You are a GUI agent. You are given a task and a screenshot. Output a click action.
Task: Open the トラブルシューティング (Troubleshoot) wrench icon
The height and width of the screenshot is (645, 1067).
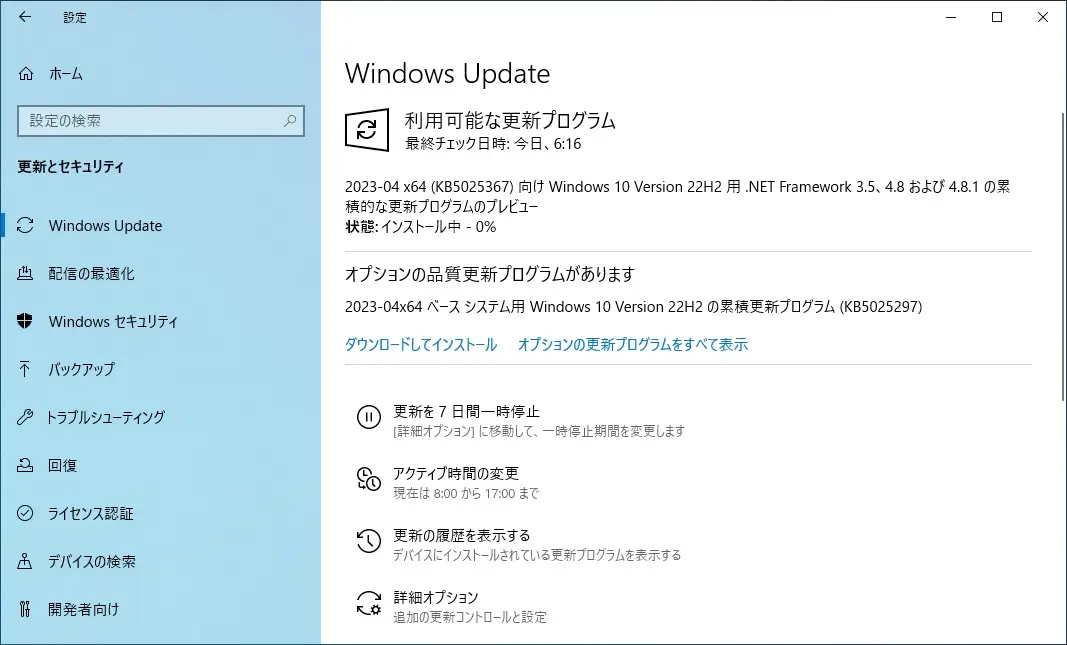click(23, 417)
